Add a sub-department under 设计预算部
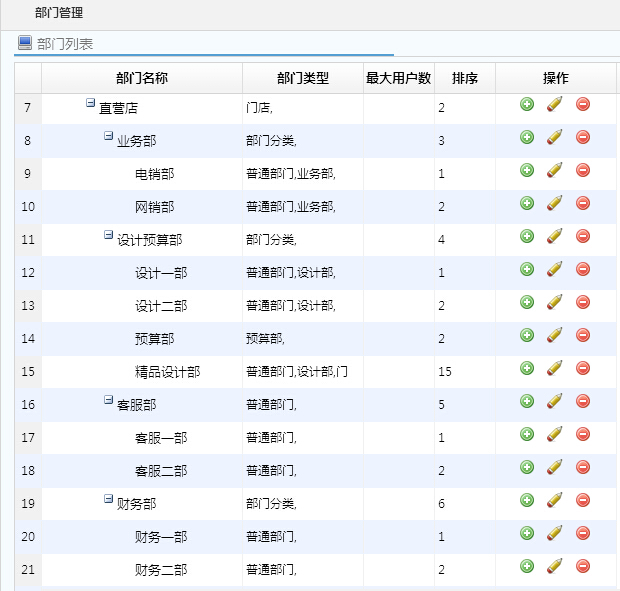The image size is (620, 591). click(x=527, y=236)
